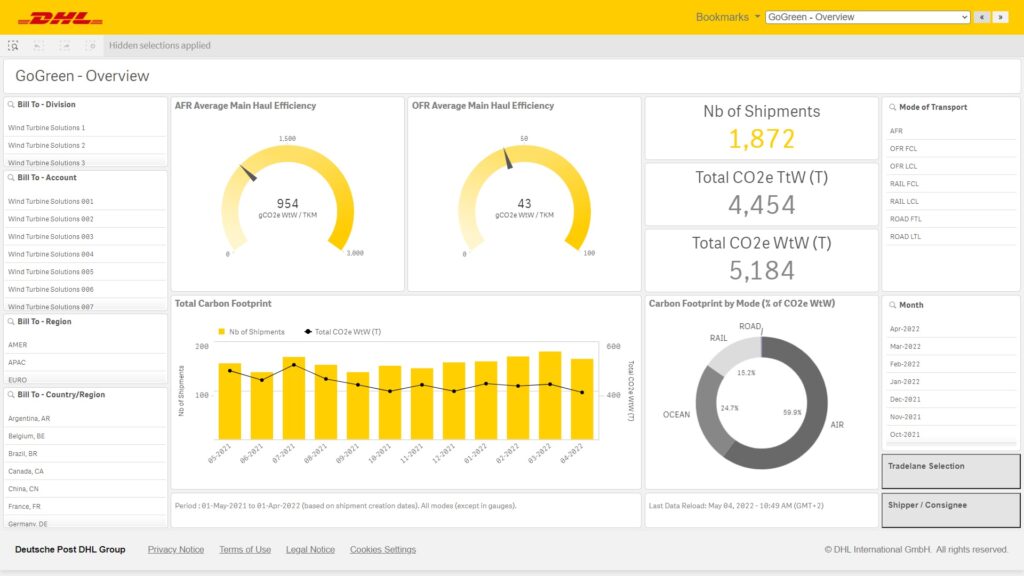Search icon in Bill To - Division panel
1024x576 pixels.
coord(11,104)
